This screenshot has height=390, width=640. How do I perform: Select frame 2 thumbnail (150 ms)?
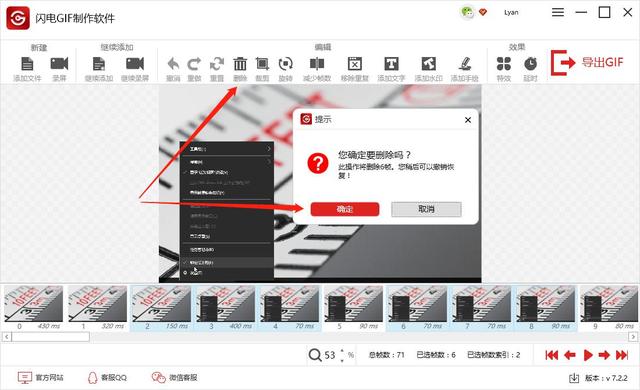pos(161,304)
